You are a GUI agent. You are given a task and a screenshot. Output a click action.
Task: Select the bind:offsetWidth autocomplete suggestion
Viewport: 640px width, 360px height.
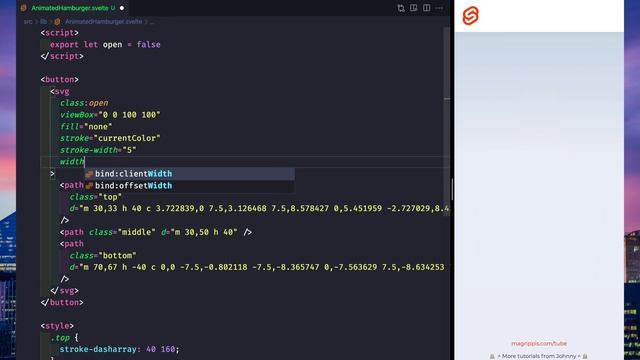click(189, 186)
